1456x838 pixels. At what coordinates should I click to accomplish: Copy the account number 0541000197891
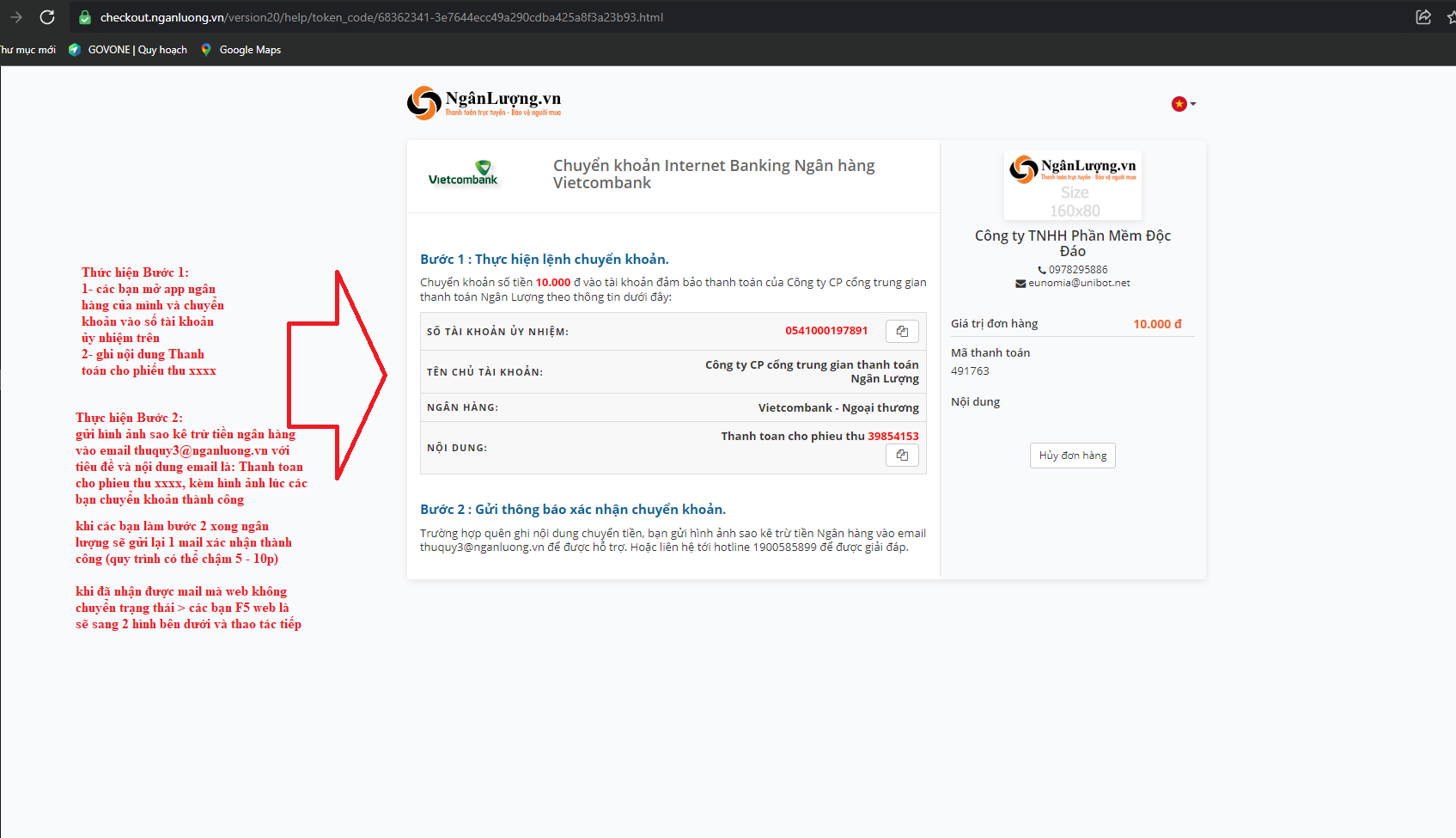point(902,331)
